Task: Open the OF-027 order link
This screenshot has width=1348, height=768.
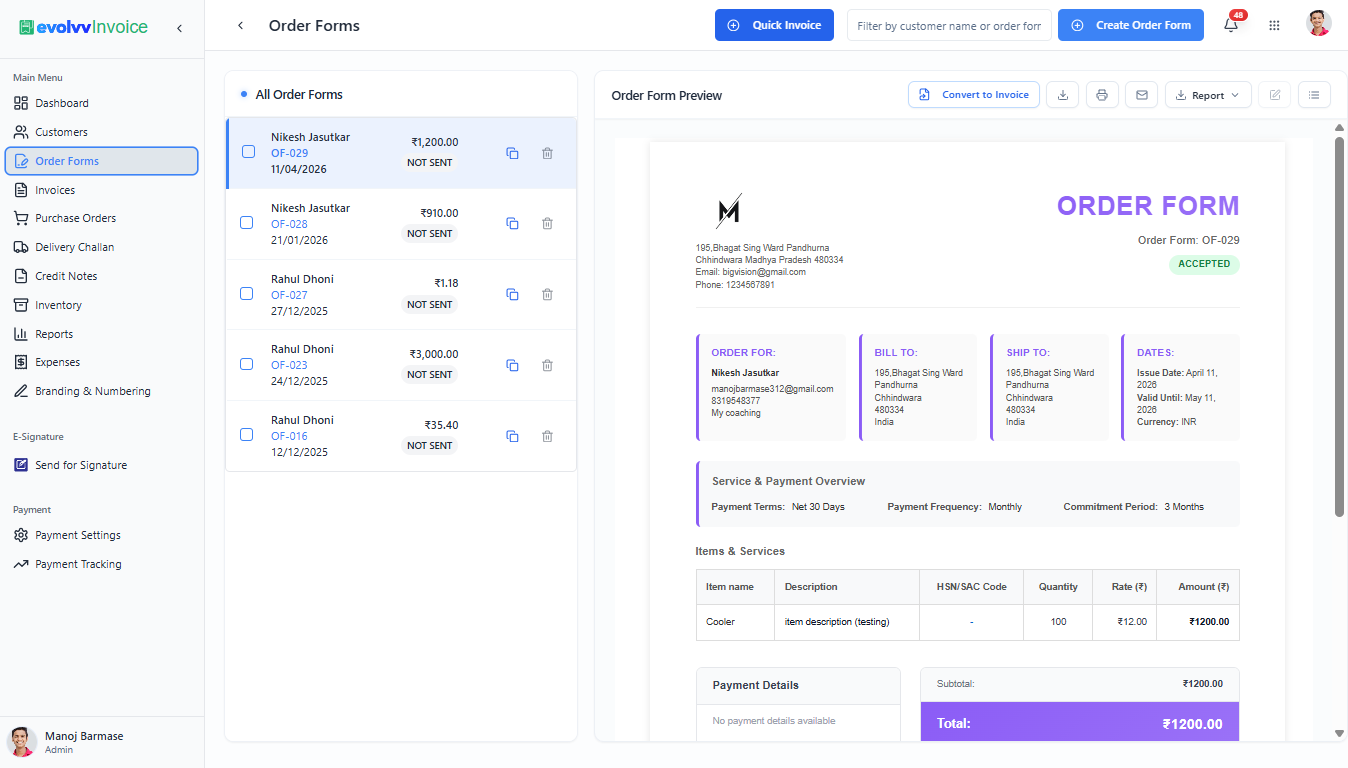Action: [x=289, y=295]
